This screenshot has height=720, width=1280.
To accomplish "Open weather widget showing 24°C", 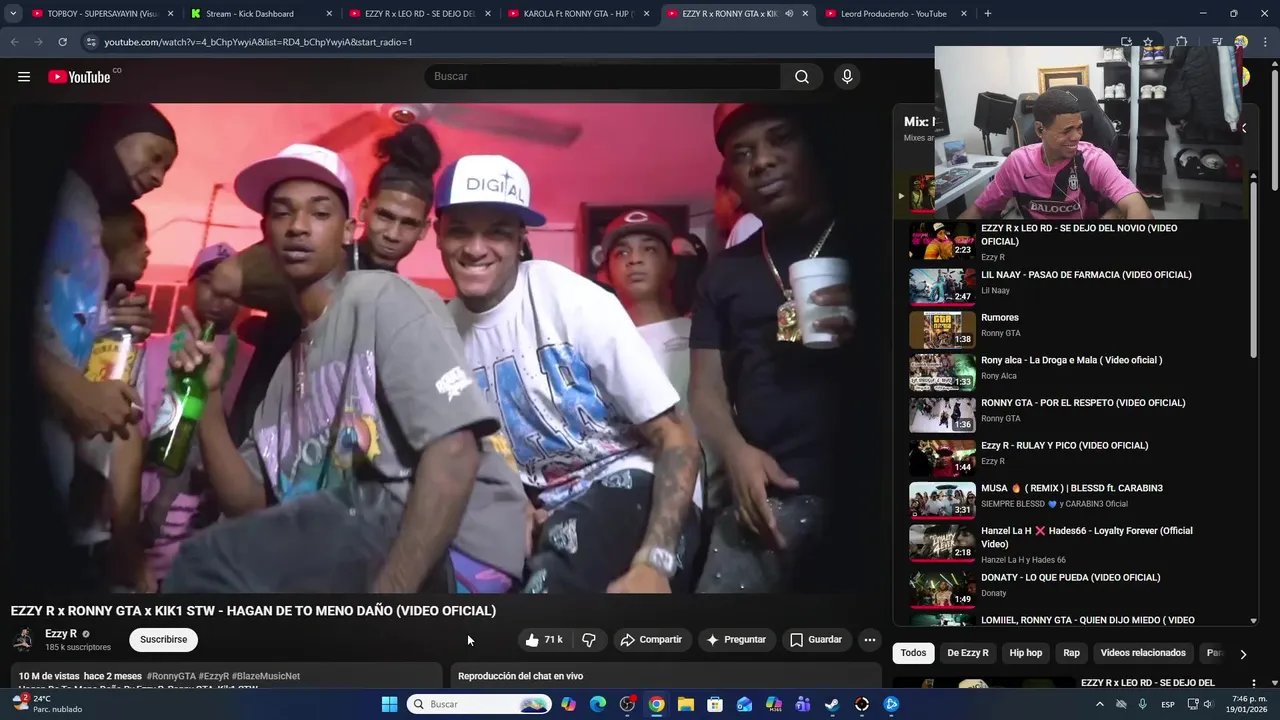I will pyautogui.click(x=46, y=704).
